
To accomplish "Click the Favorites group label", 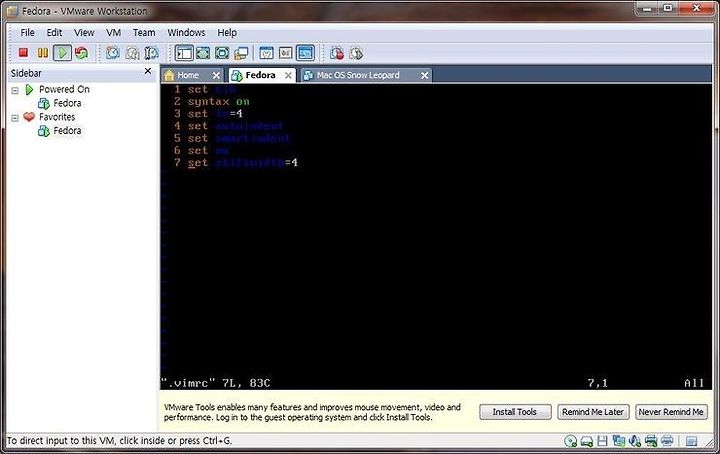I will tap(57, 117).
